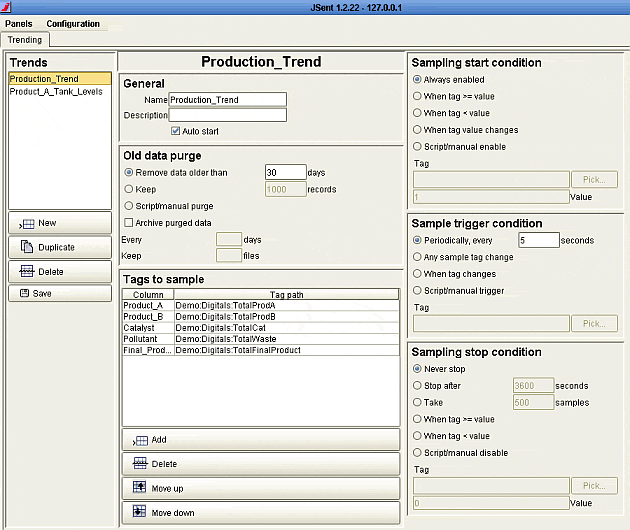Click the Description input field
The image size is (630, 530).
(228, 115)
